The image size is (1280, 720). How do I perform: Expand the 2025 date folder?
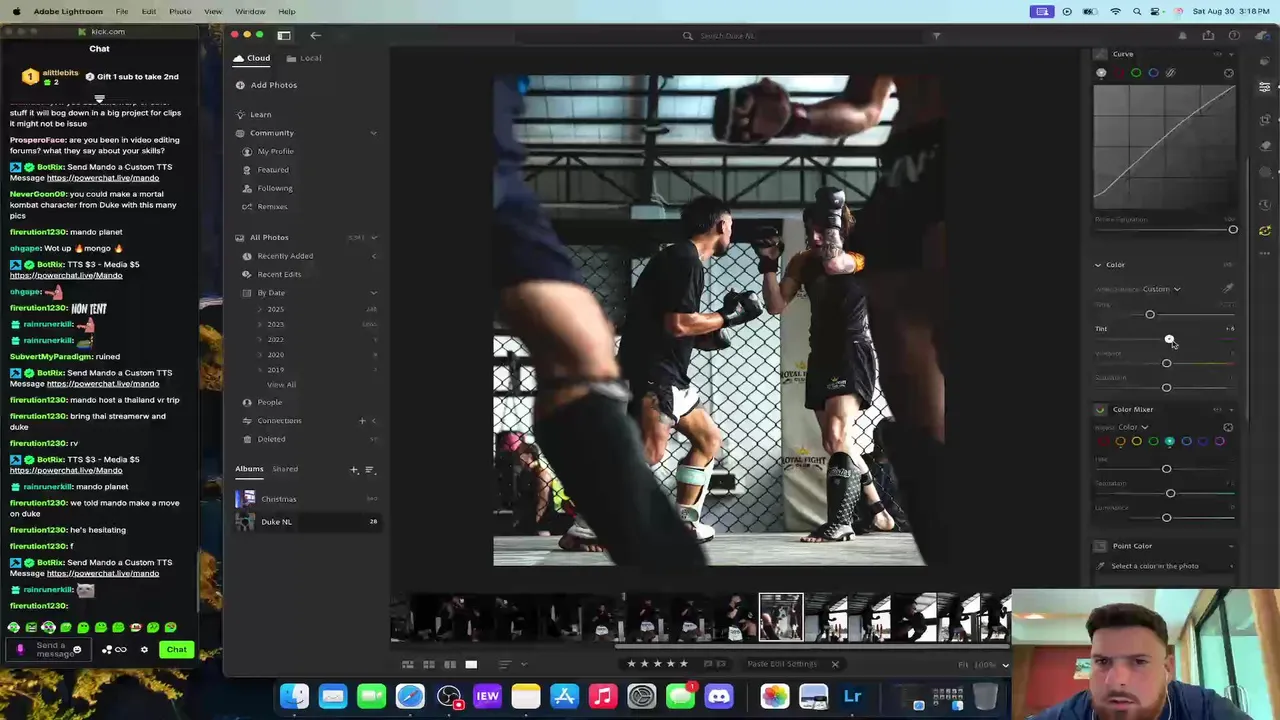[x=260, y=309]
